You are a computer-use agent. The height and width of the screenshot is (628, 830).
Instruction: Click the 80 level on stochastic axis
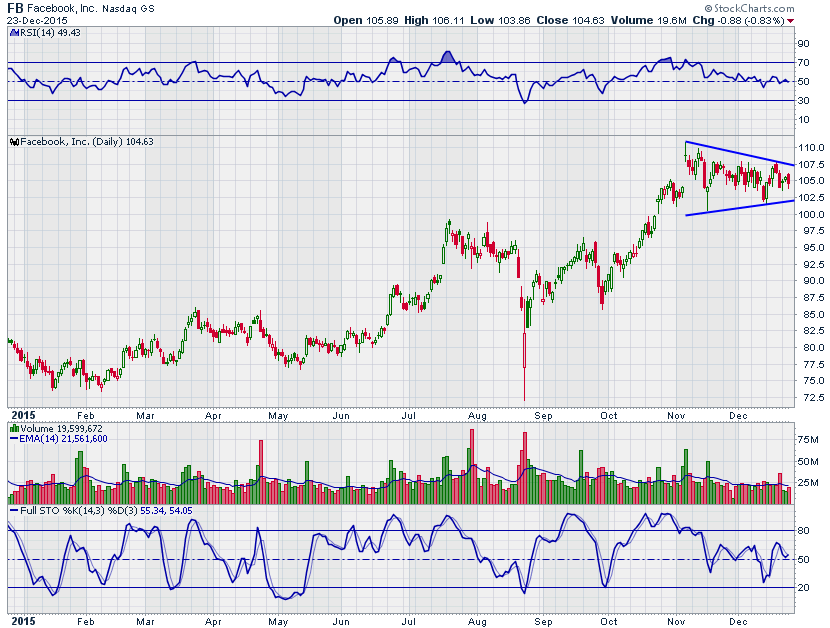[x=804, y=531]
